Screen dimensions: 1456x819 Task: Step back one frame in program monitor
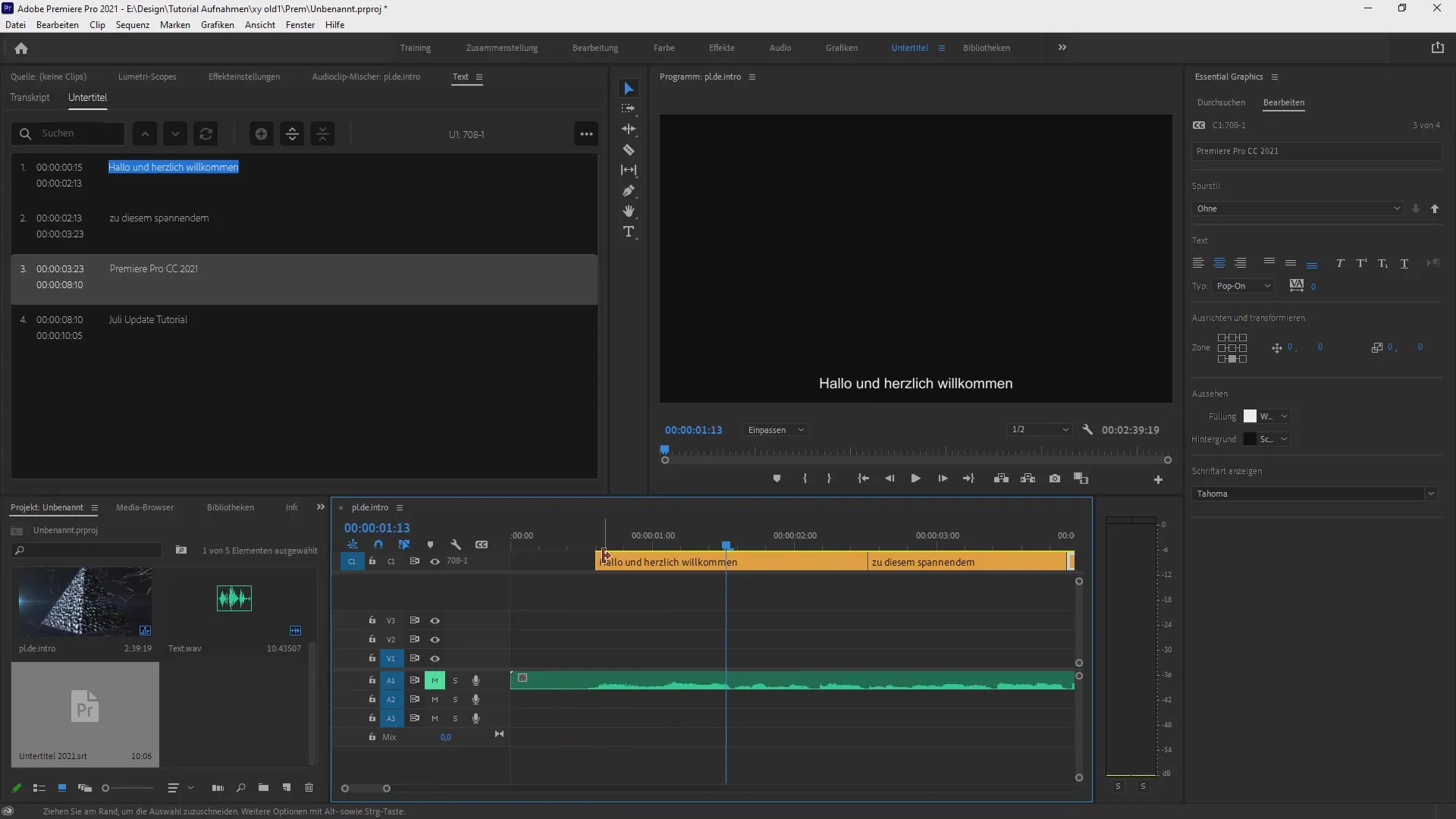pos(890,479)
